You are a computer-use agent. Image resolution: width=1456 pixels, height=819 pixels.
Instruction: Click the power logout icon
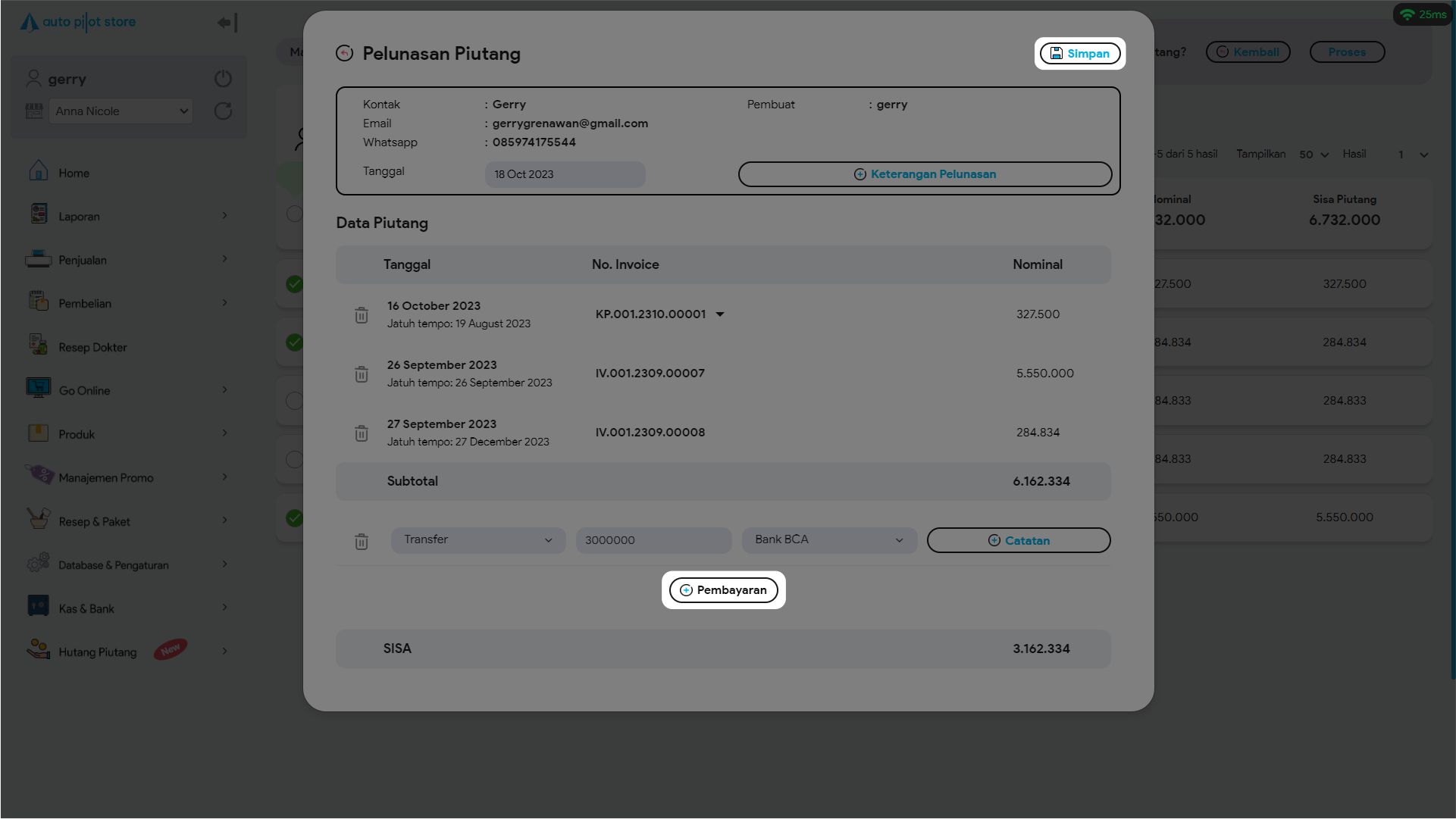click(x=223, y=79)
